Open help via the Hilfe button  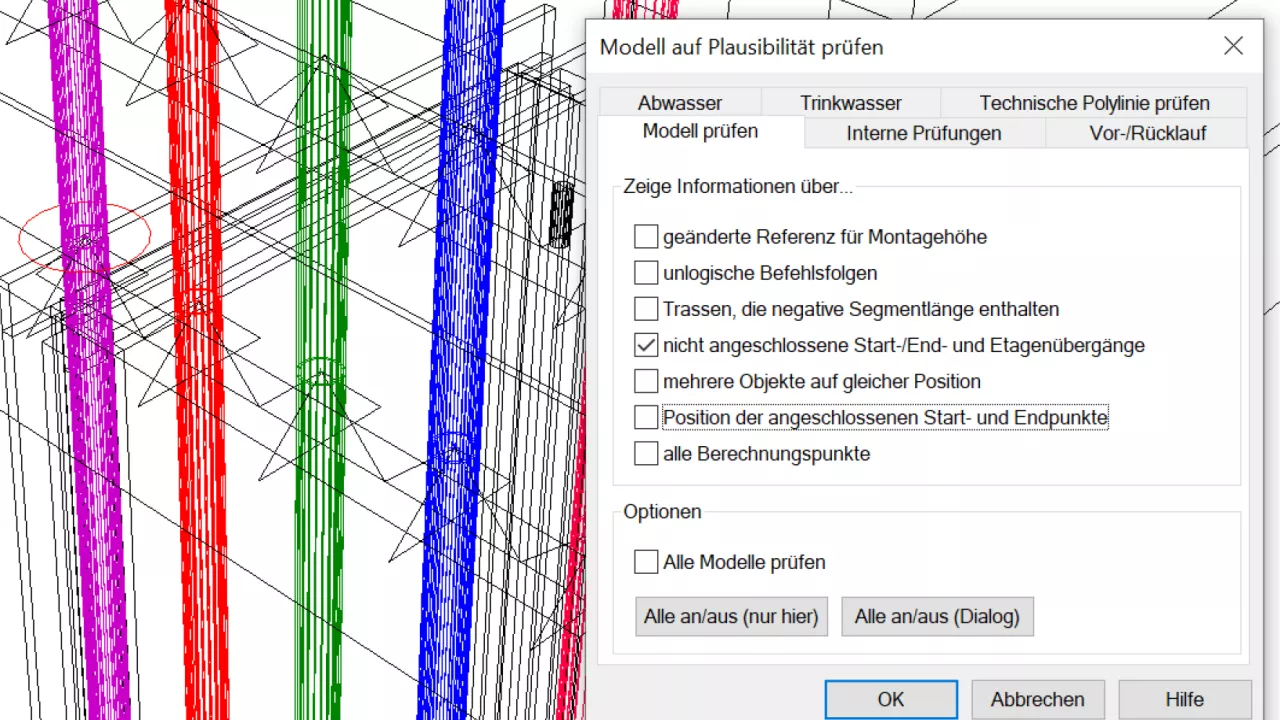pyautogui.click(x=1184, y=699)
